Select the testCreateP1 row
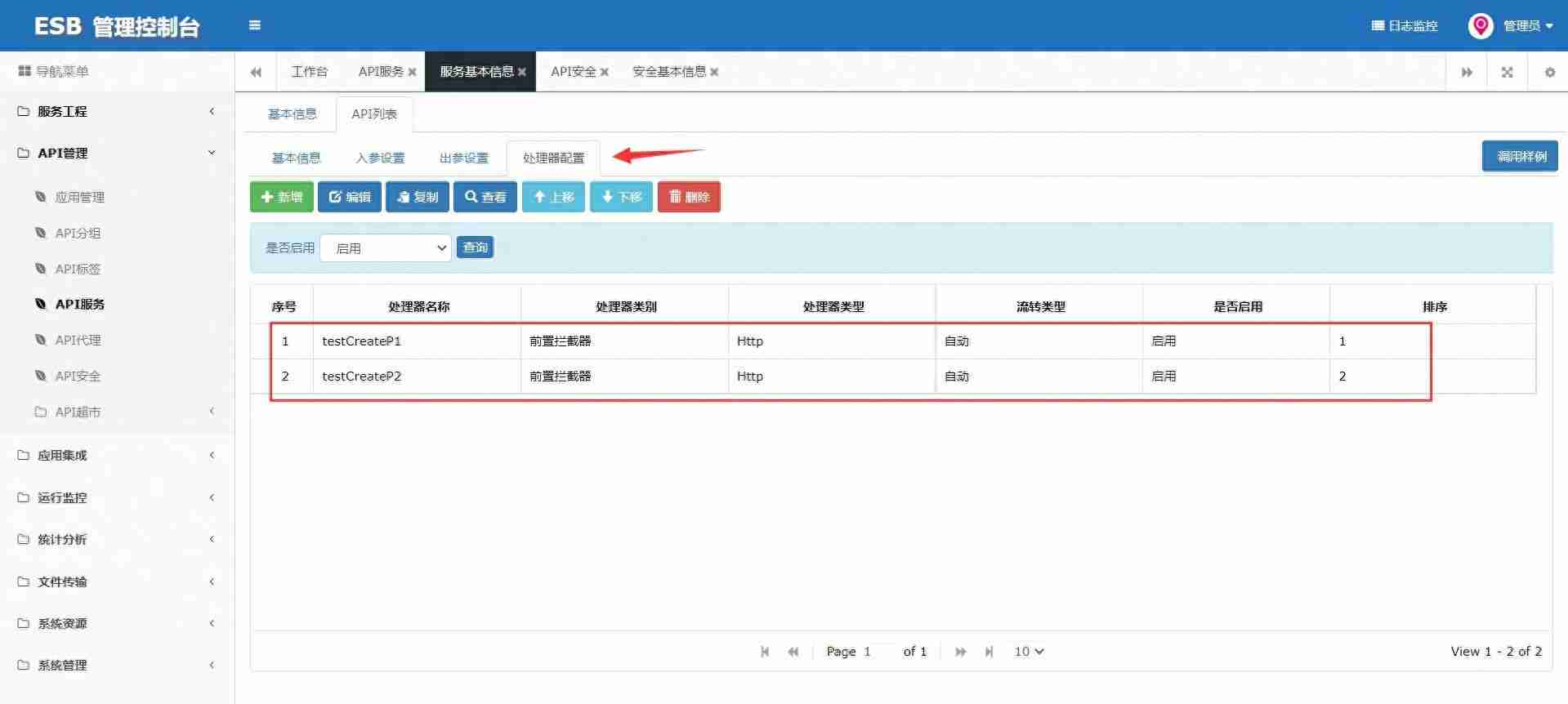 coord(893,341)
